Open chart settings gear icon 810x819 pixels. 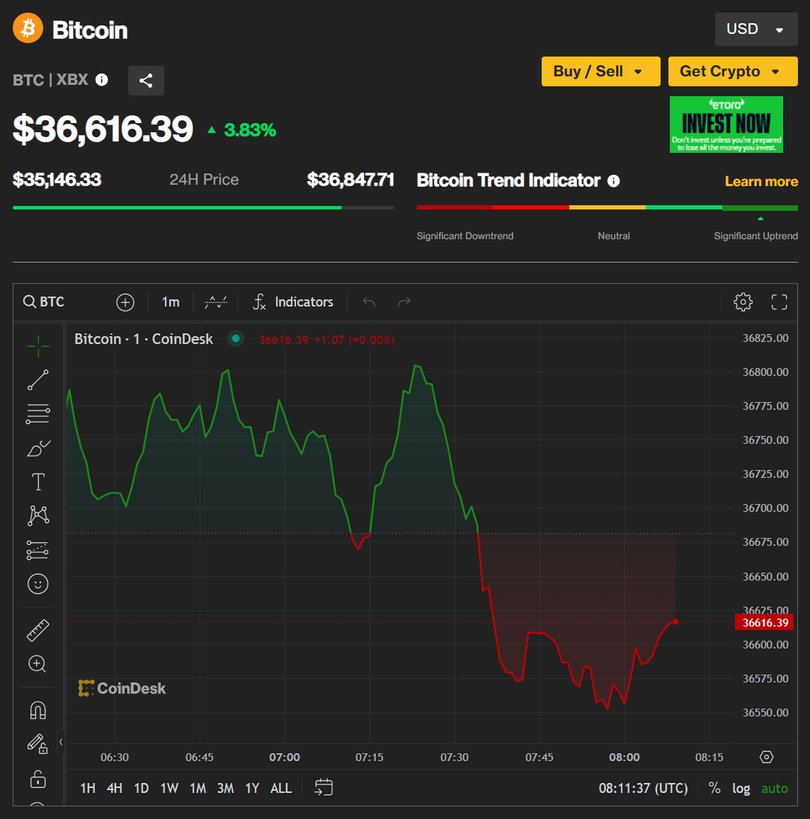tap(742, 302)
